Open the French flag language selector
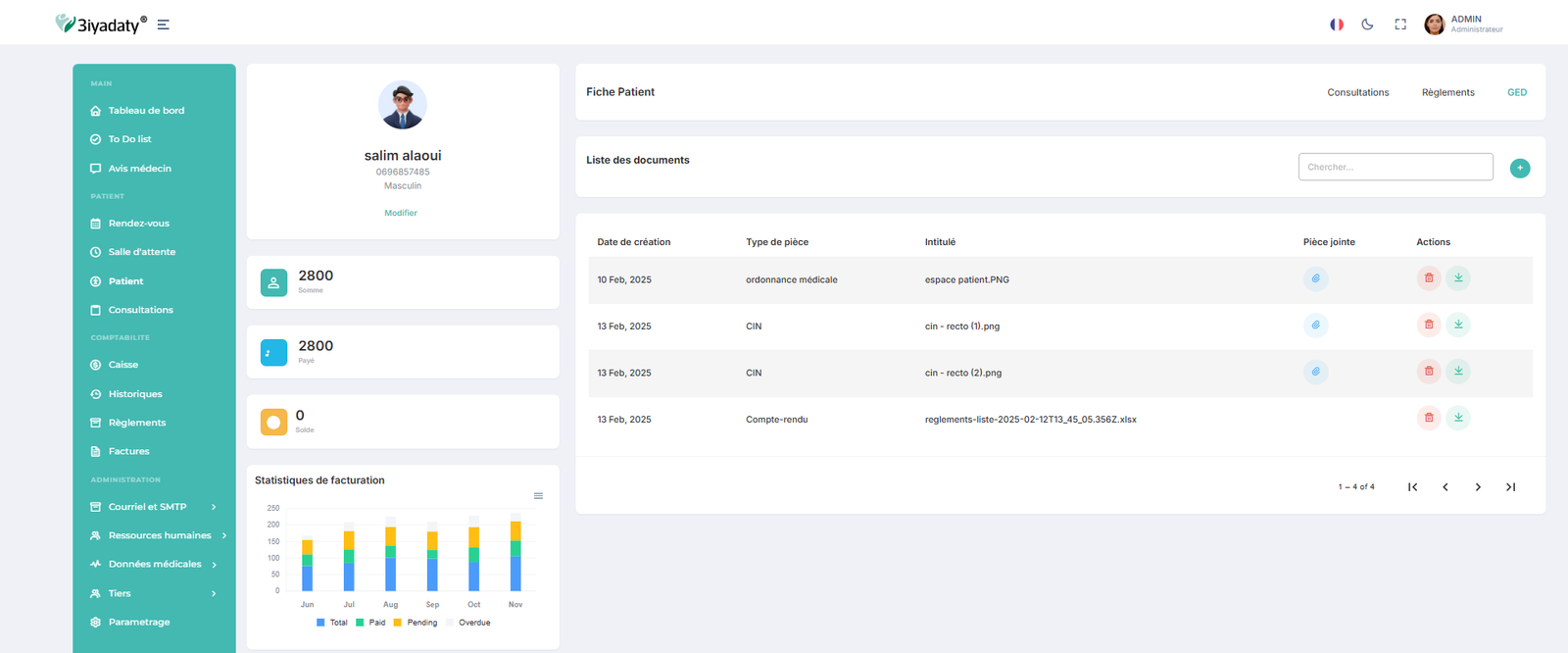This screenshot has height=653, width=1568. (x=1336, y=25)
